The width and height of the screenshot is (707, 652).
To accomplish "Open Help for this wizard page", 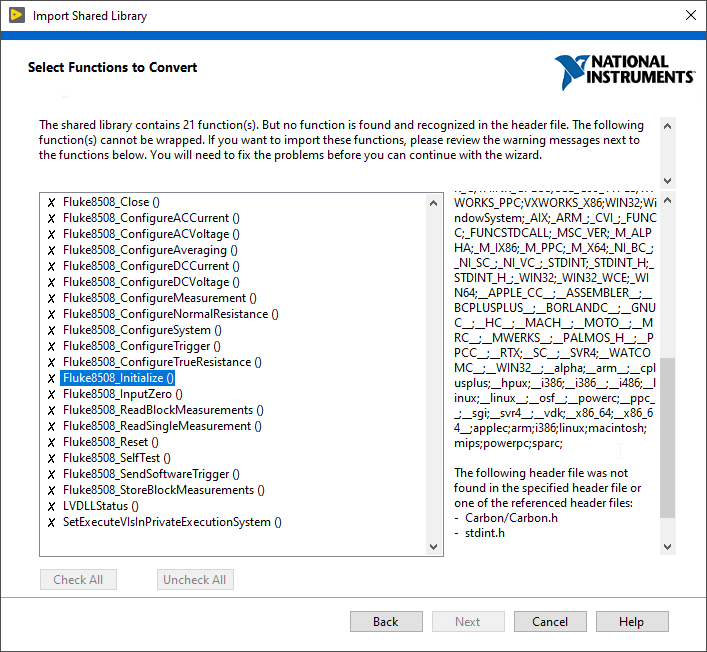I will point(632,622).
